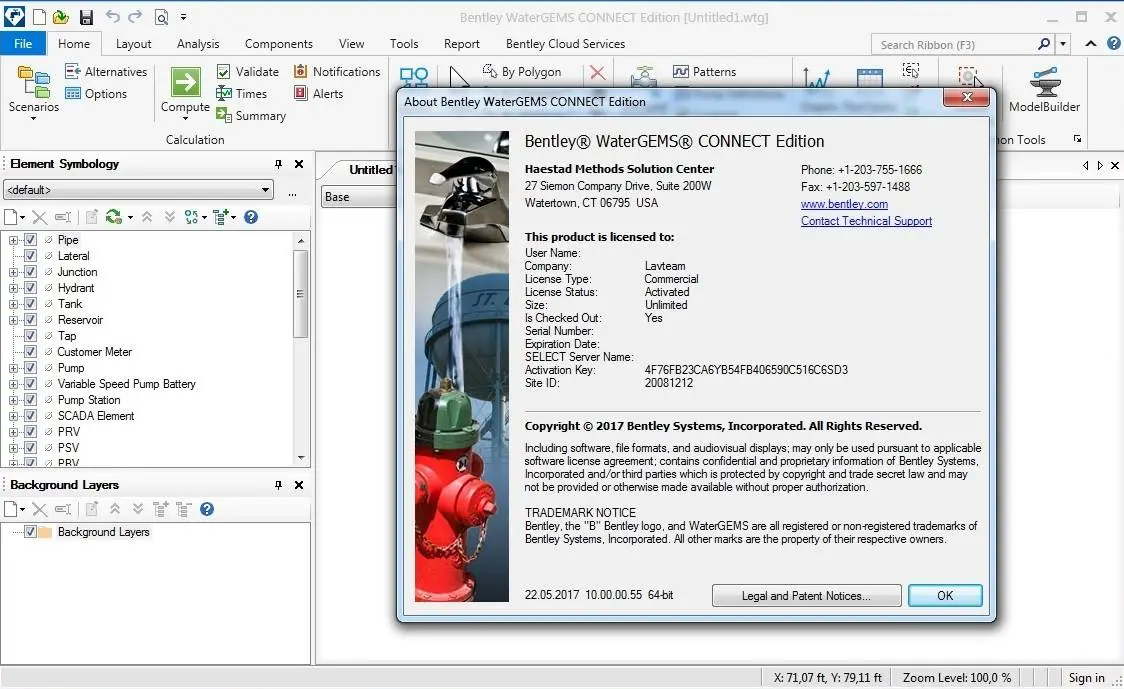
Task: Open Background Layers help icon
Action: tap(207, 509)
